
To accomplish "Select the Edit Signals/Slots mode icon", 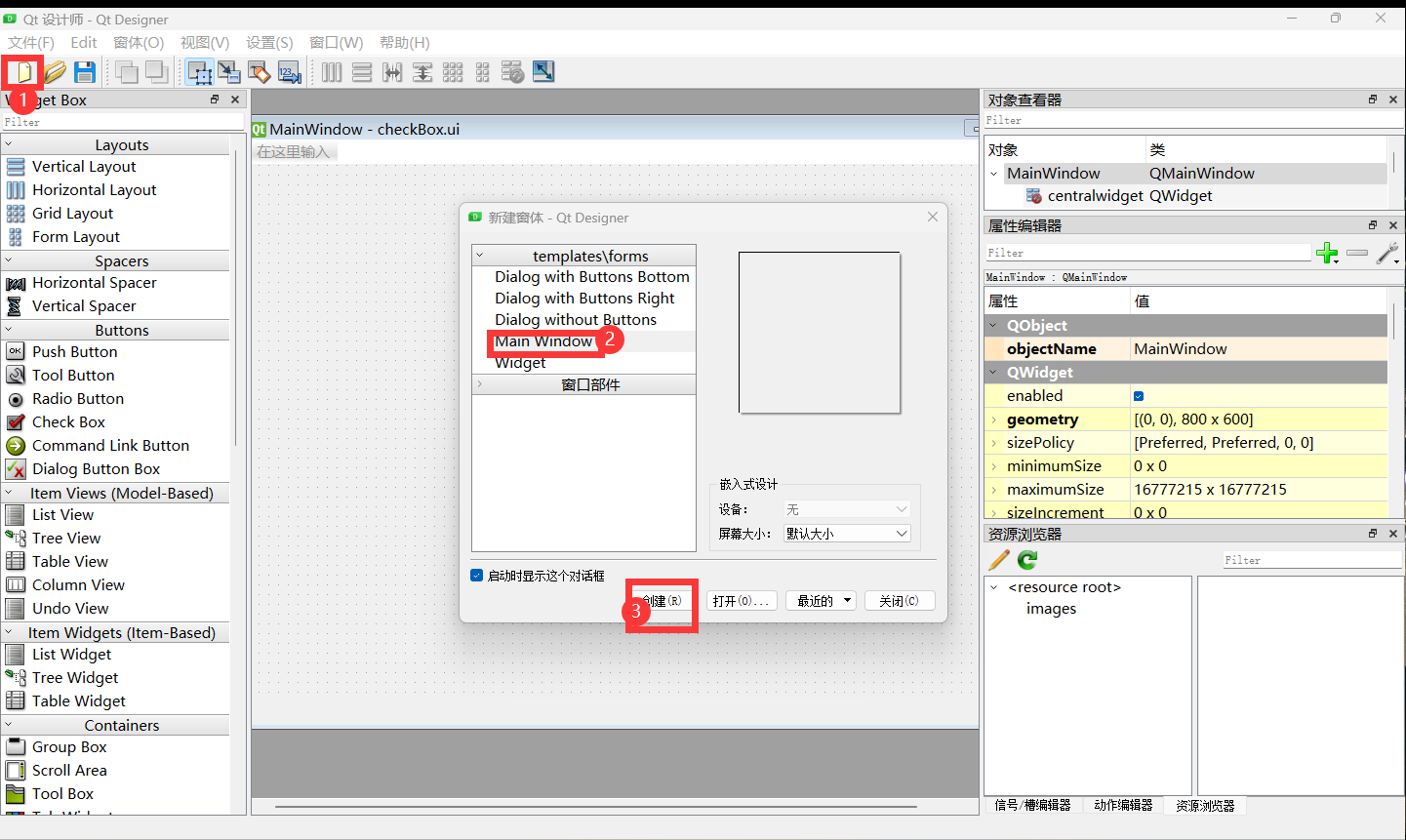I will pos(228,71).
